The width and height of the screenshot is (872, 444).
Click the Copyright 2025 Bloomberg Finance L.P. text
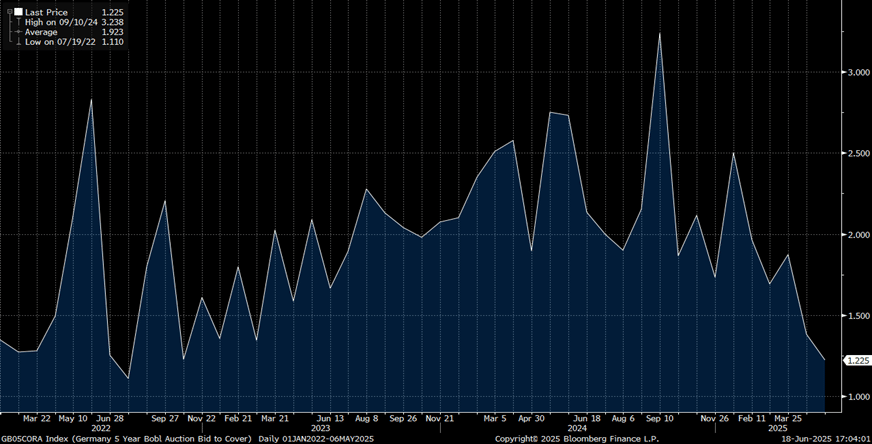coord(576,438)
